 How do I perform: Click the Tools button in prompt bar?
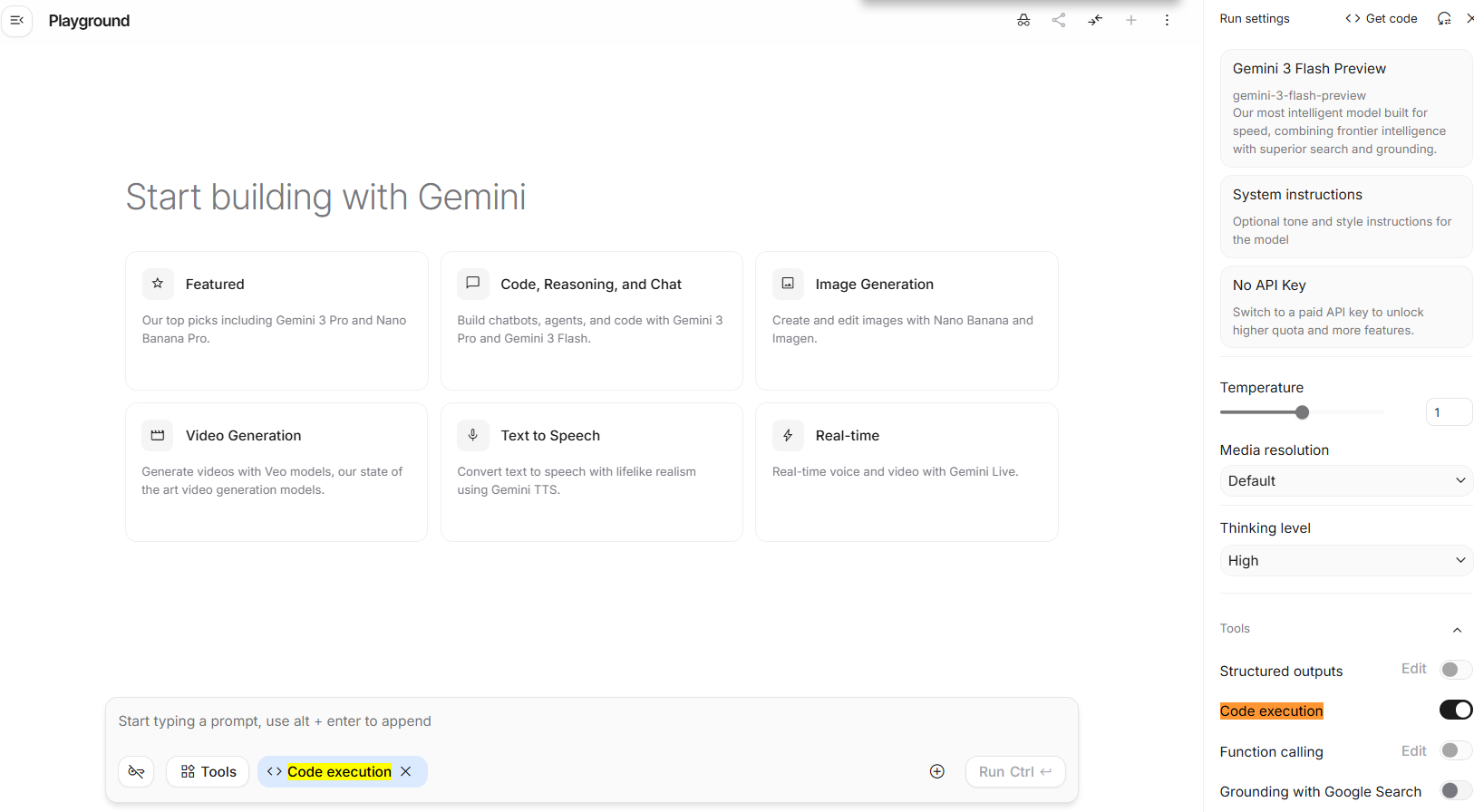pos(208,771)
